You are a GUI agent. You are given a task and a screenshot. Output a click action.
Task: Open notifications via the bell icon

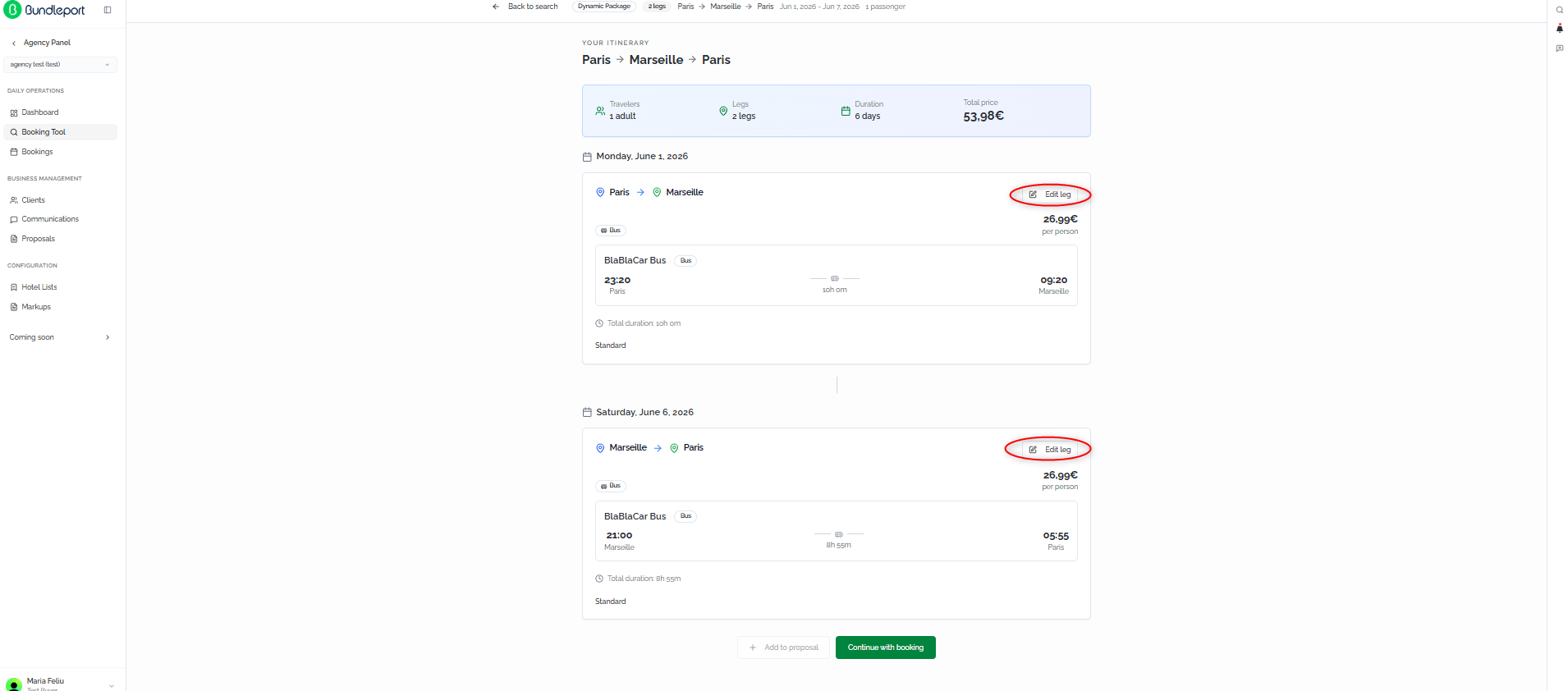click(x=1560, y=29)
